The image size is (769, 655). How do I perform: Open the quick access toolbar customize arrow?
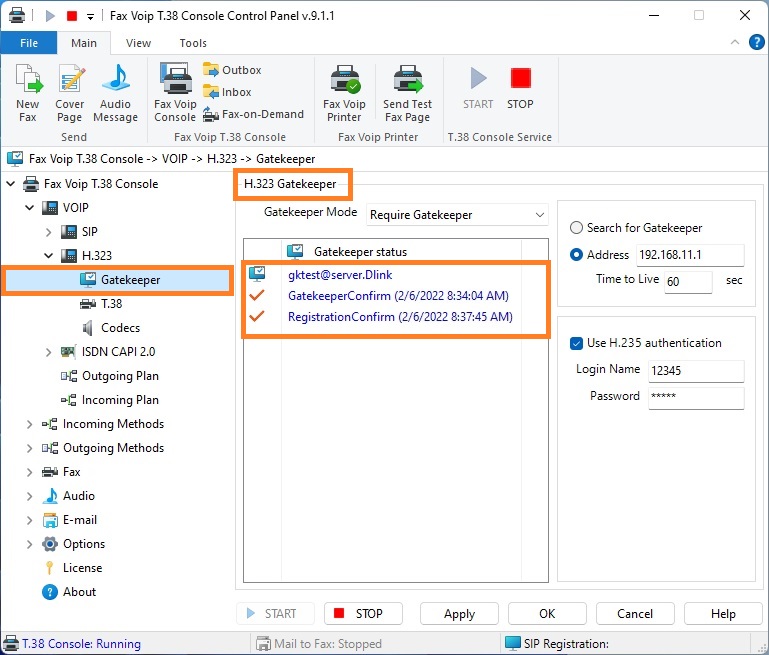[90, 16]
